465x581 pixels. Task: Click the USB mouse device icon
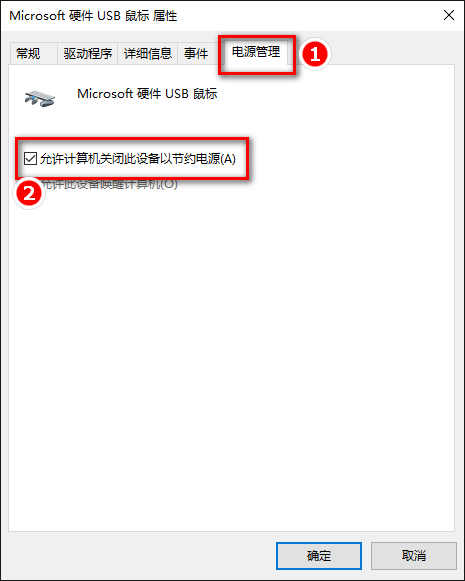point(40,99)
